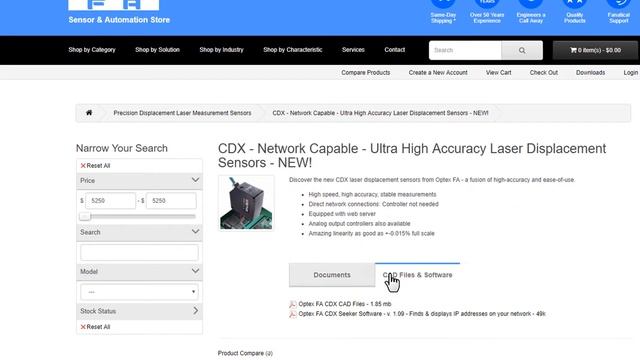The width and height of the screenshot is (640, 360).
Task: Switch to the Documents tab
Action: tap(332, 275)
